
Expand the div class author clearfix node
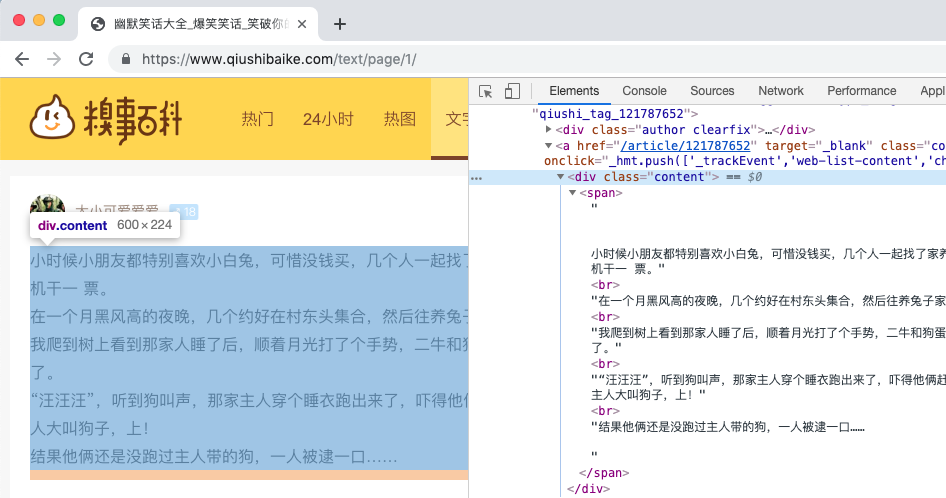[548, 129]
